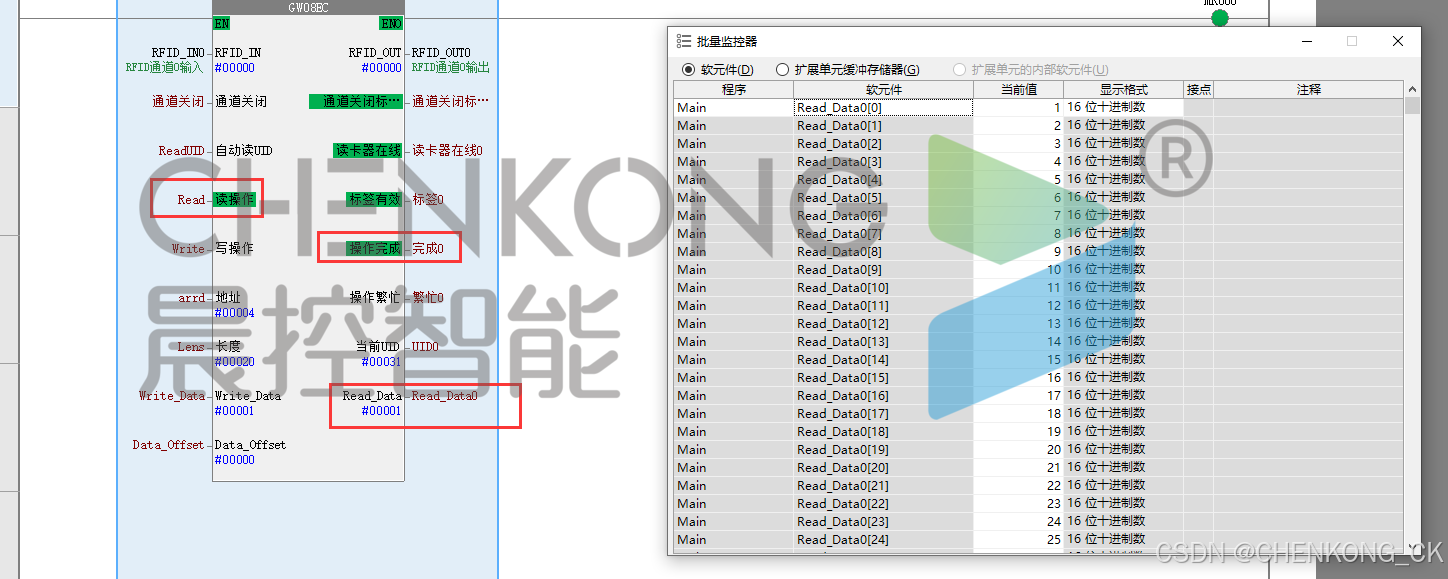Click the Write input variable
Viewport: 1448px width, 579px height.
pos(188,248)
